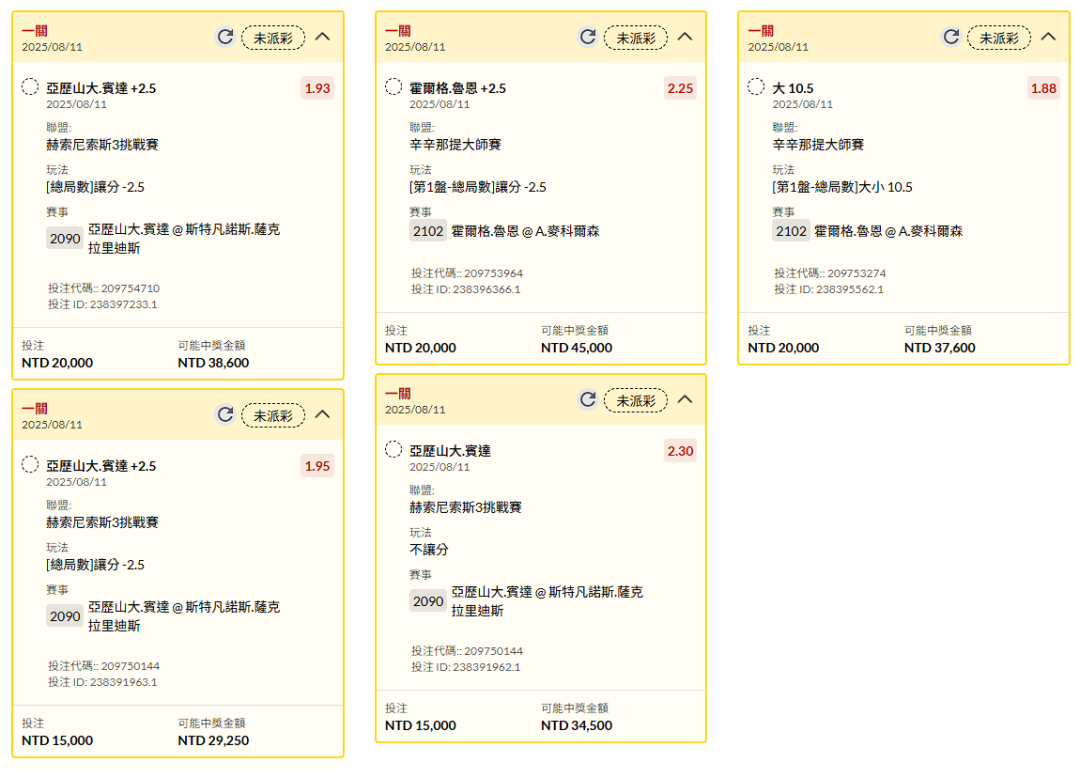Image resolution: width=1080 pixels, height=778 pixels.
Task: Click the 1.88 odds badge
Action: click(x=1043, y=88)
